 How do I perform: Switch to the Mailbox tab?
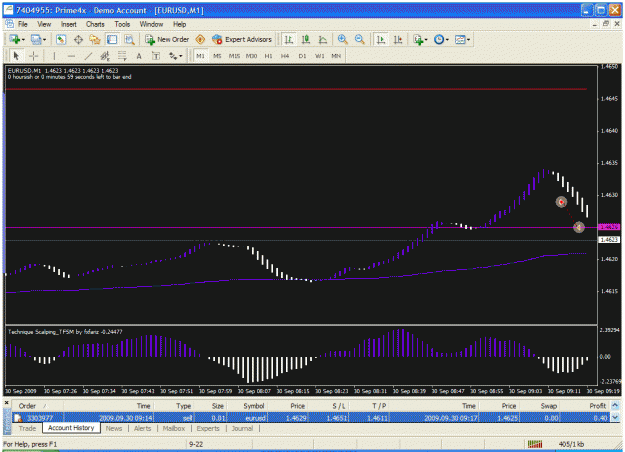click(174, 428)
